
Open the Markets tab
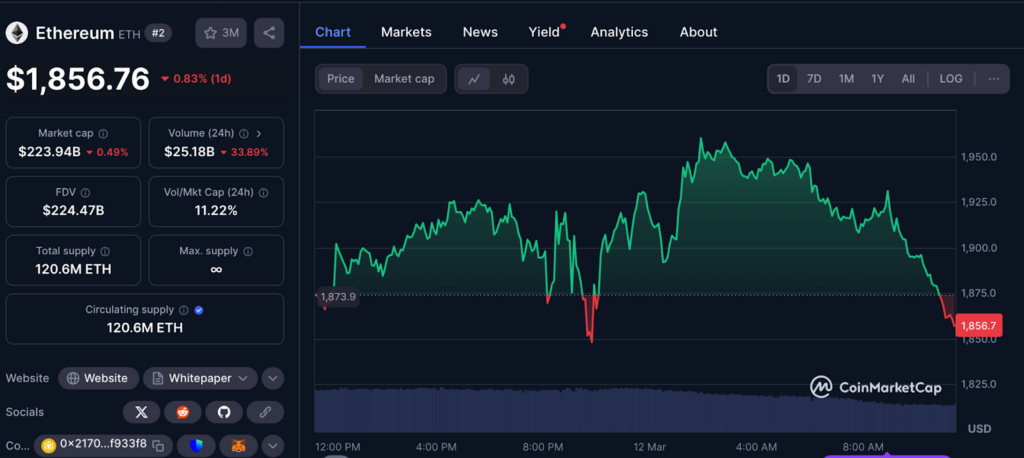[x=406, y=32]
